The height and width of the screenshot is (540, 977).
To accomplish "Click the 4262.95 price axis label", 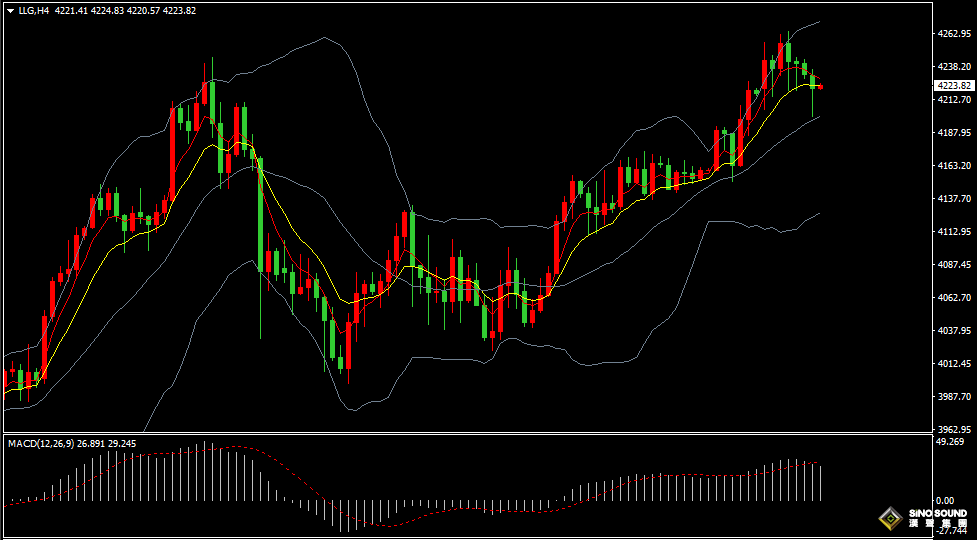I will [x=954, y=34].
